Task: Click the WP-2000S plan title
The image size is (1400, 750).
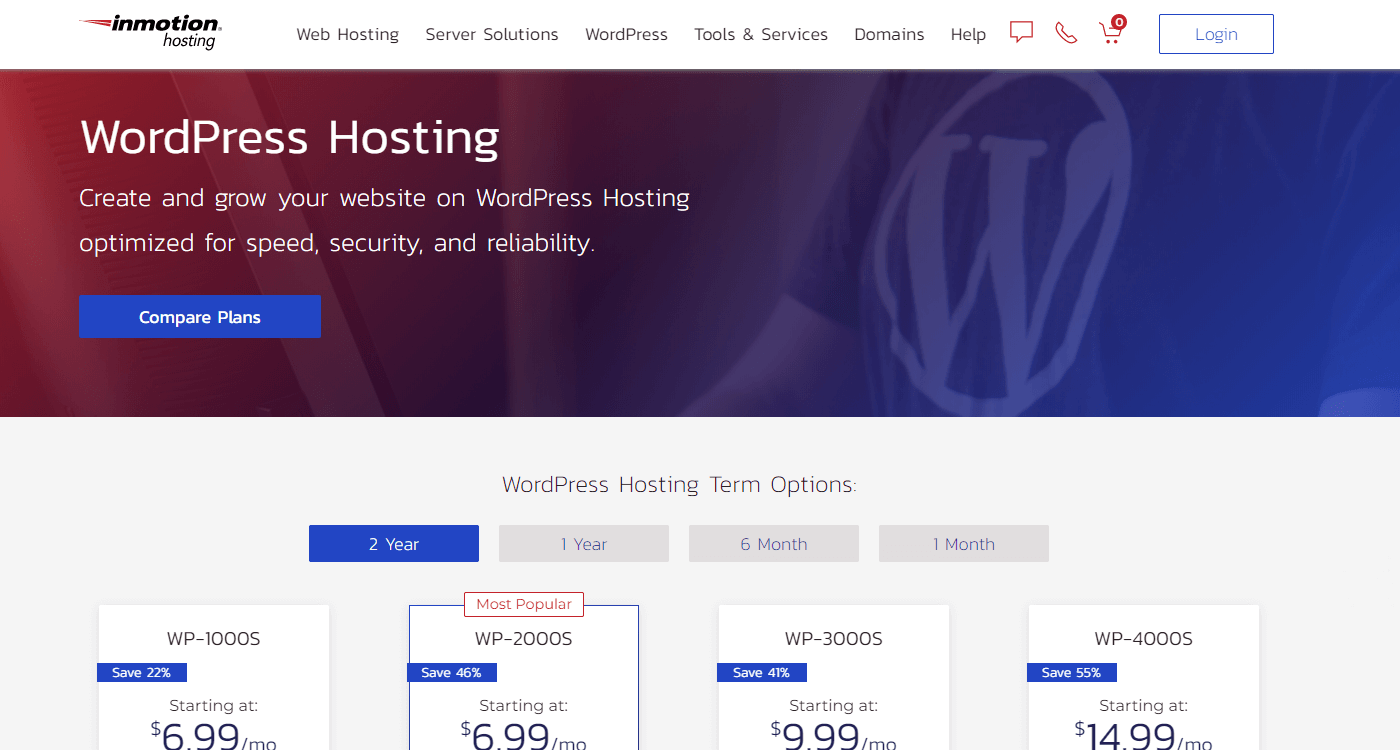Action: (524, 638)
